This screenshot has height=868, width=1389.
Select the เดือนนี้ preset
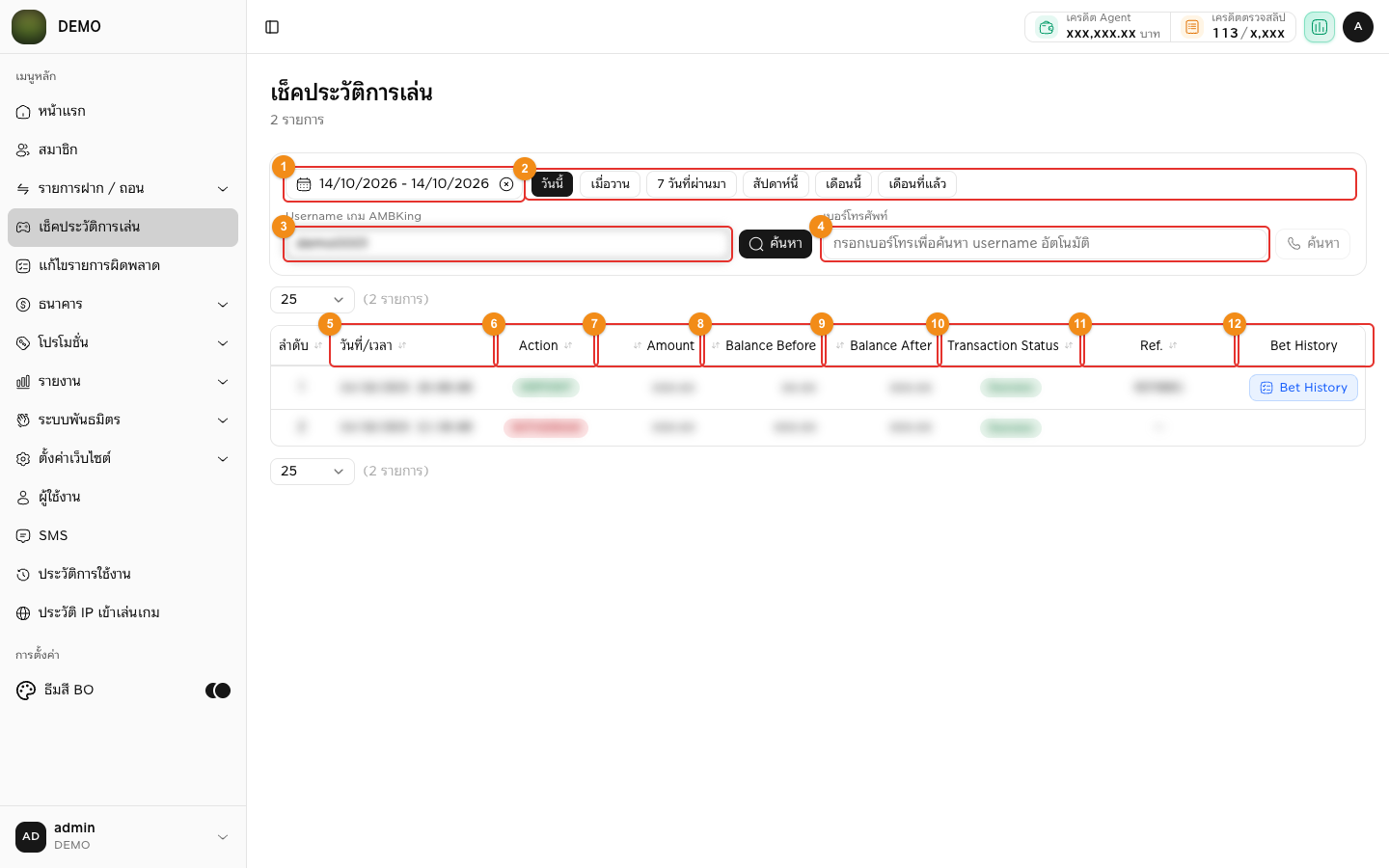(843, 184)
